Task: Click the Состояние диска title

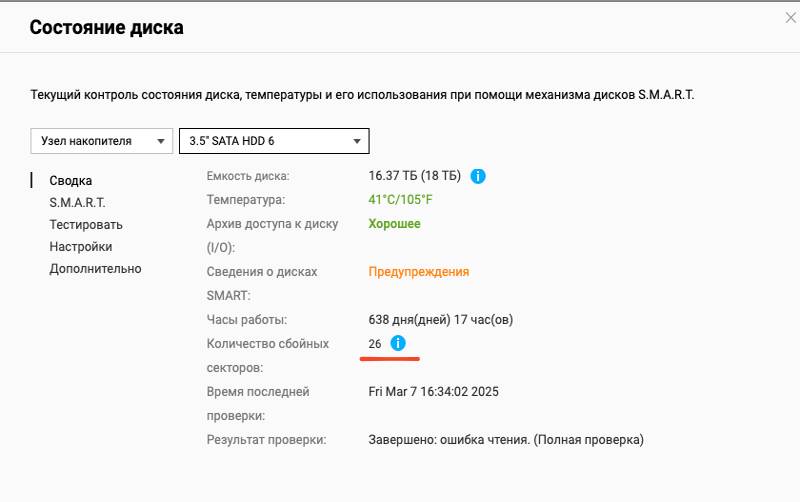Action: point(106,28)
